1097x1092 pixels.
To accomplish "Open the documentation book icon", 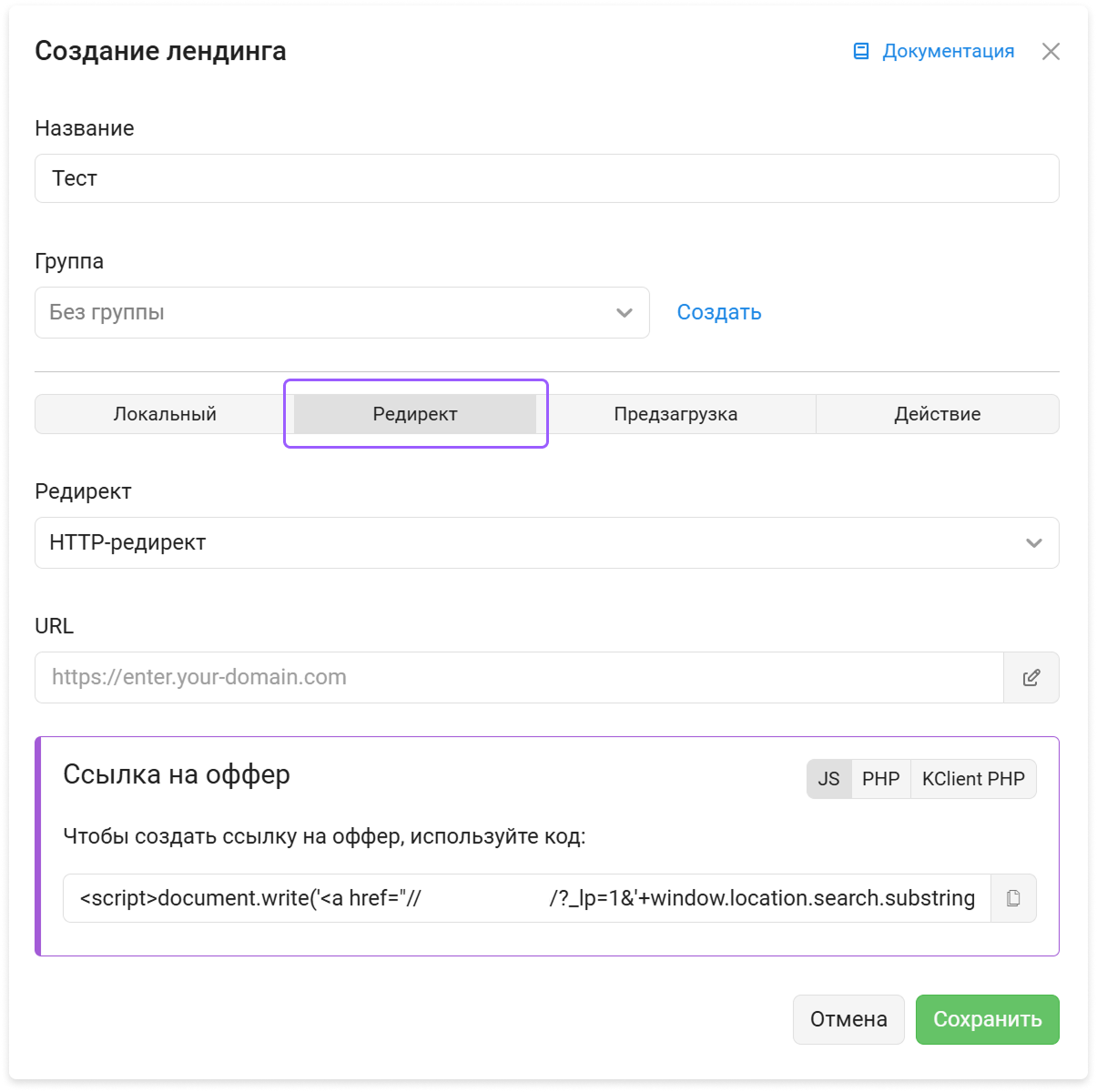I will (x=860, y=51).
